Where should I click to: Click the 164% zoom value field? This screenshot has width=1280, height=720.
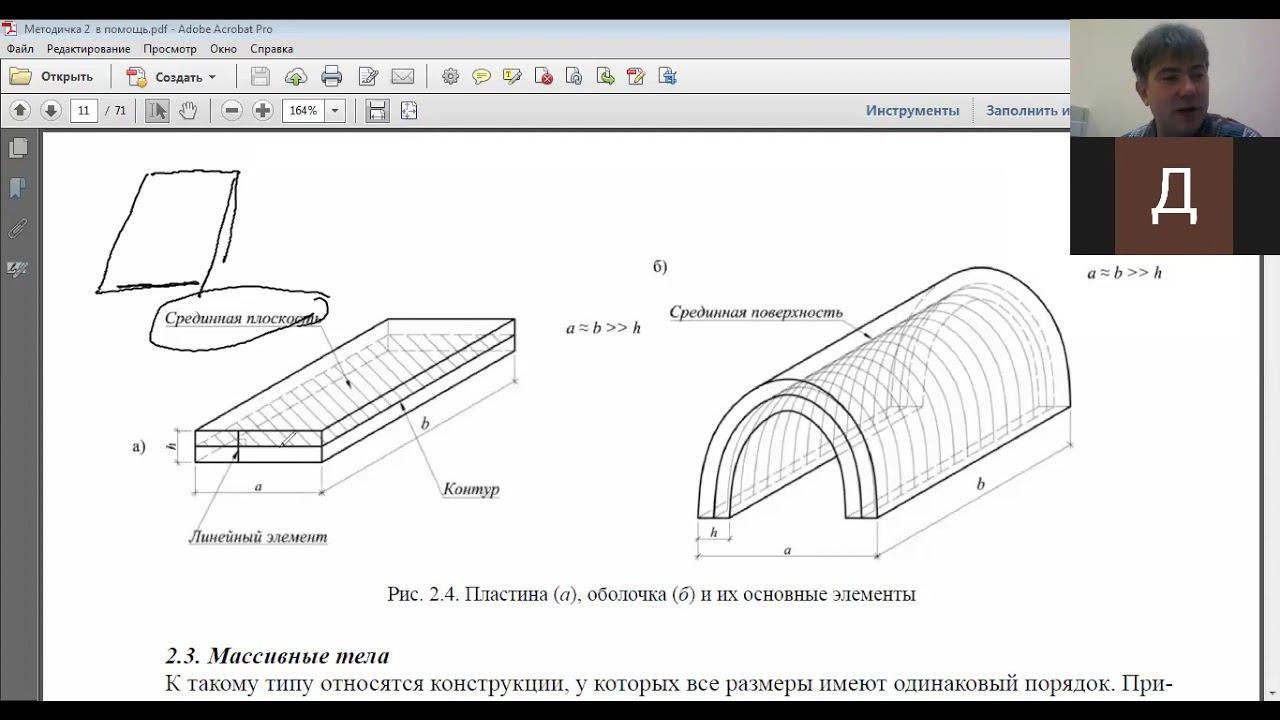pos(304,110)
